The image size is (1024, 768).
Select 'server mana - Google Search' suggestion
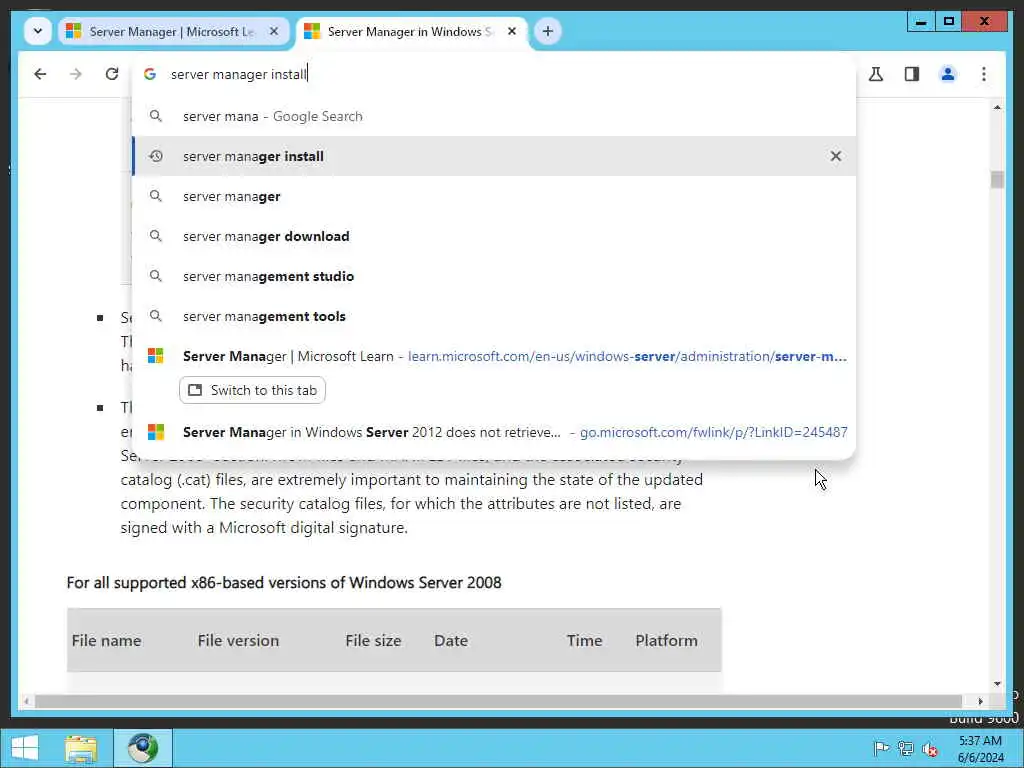point(494,116)
